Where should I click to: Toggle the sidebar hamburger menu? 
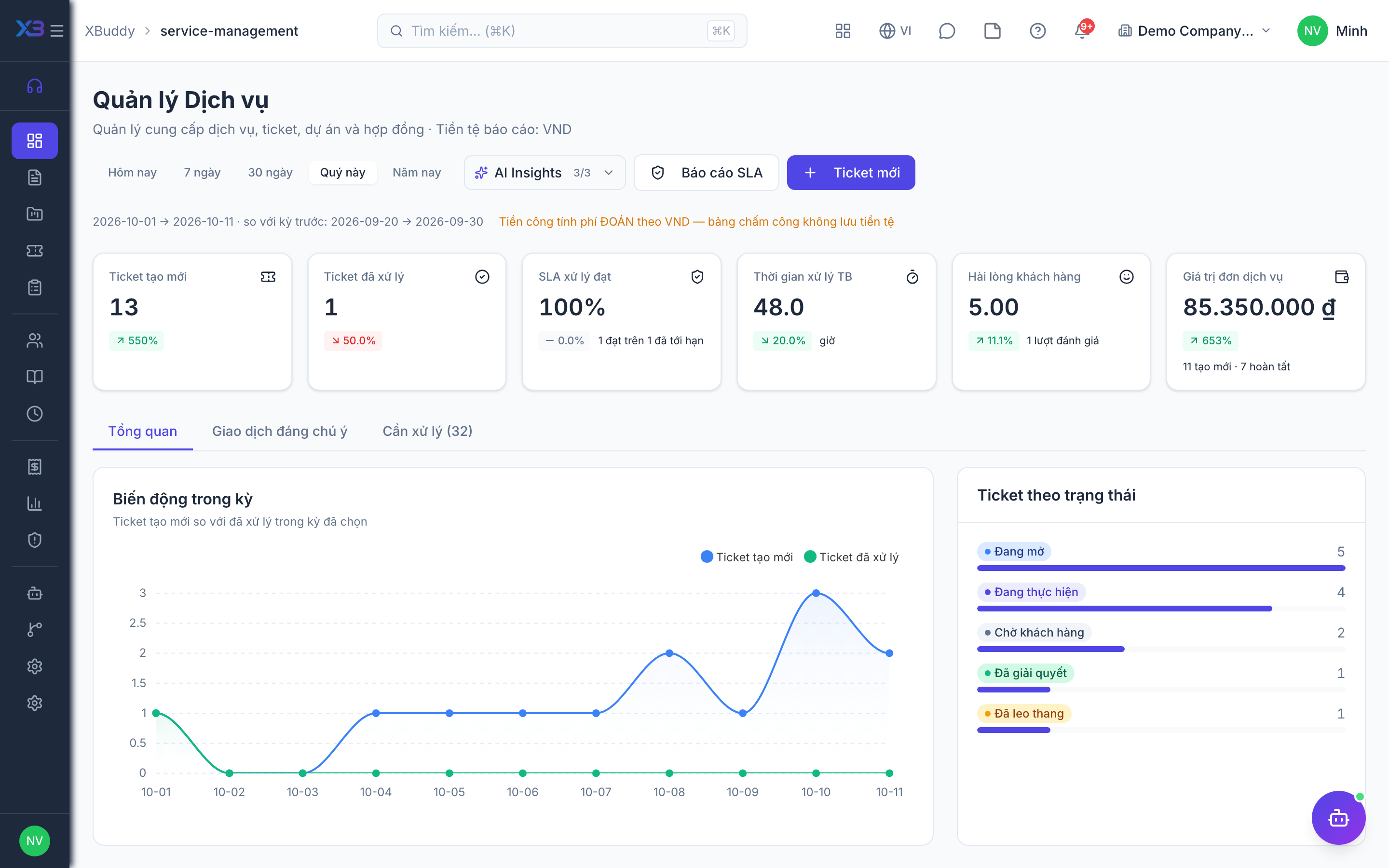pos(57,30)
